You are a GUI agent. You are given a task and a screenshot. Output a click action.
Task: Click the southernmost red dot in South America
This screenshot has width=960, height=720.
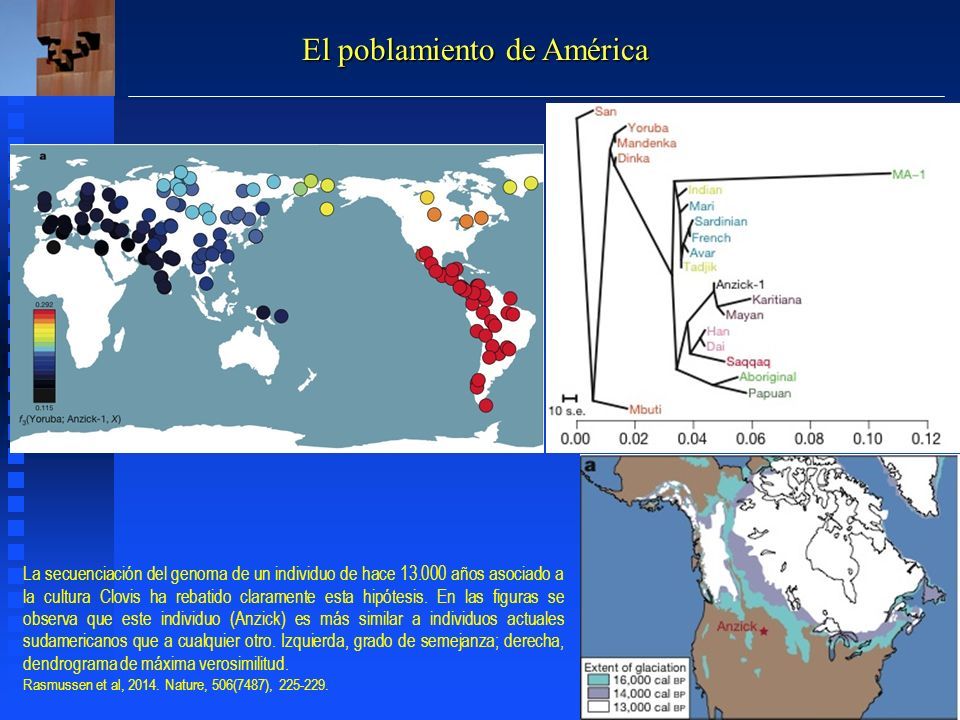click(x=486, y=405)
